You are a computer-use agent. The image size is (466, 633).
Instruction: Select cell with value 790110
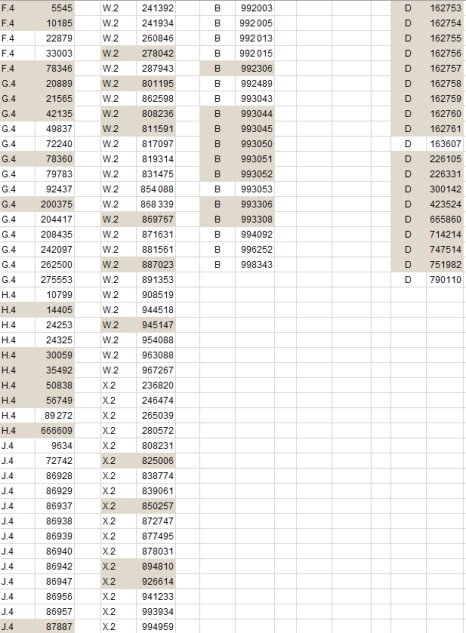[445, 280]
